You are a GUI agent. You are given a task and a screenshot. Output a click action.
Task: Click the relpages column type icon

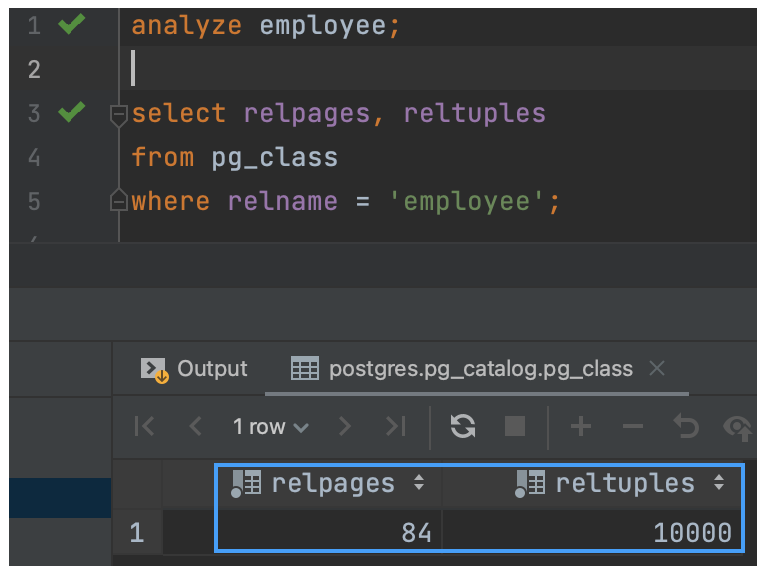point(246,484)
